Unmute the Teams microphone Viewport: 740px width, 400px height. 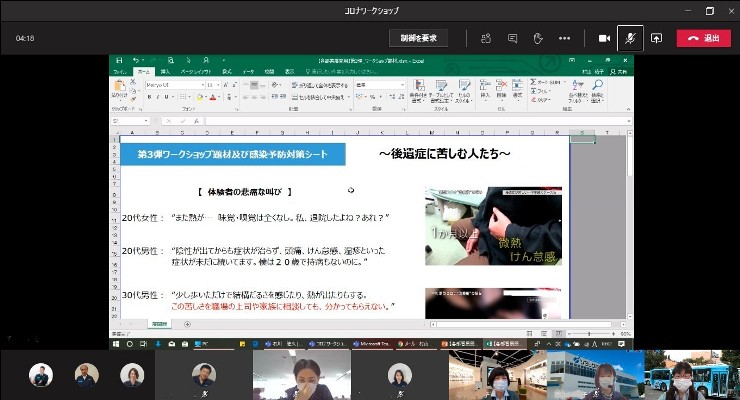(x=630, y=38)
